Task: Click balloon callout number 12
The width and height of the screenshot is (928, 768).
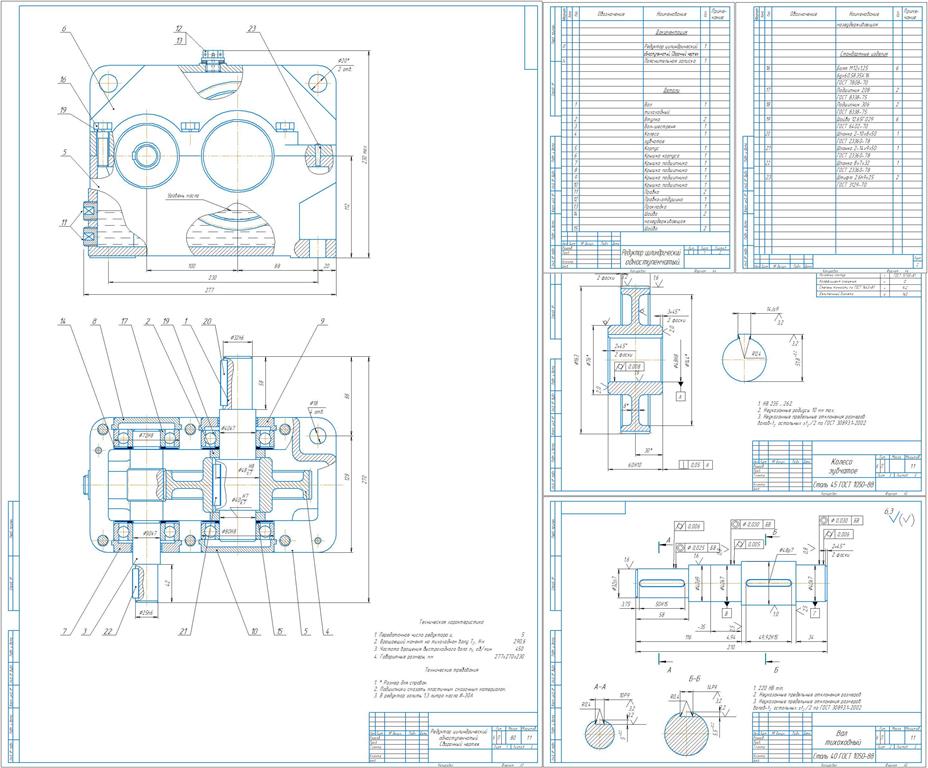Action: 178,28
